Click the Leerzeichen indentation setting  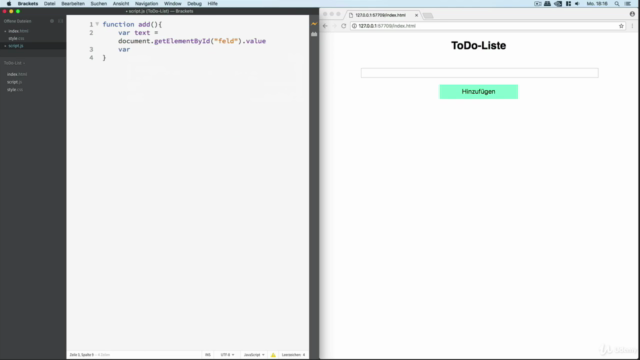293,355
